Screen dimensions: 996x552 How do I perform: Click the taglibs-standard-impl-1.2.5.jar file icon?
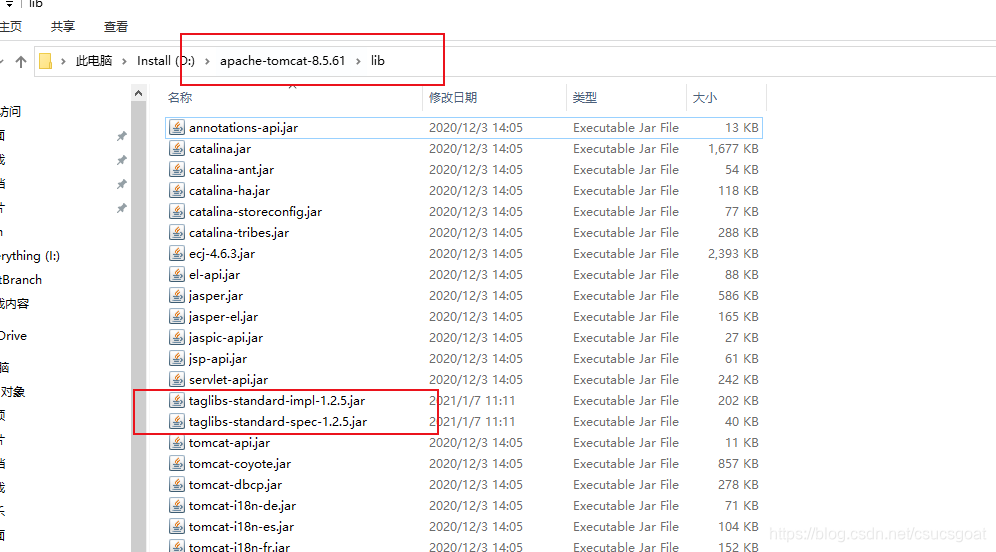pyautogui.click(x=177, y=400)
